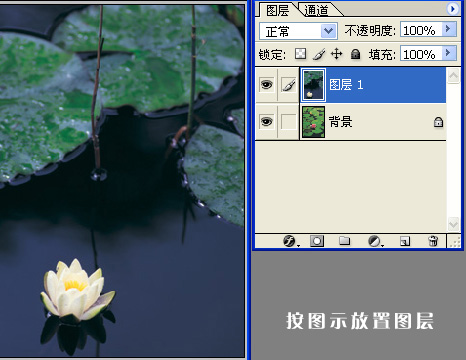
Task: Add a layer style with the fx icon
Action: point(289,241)
